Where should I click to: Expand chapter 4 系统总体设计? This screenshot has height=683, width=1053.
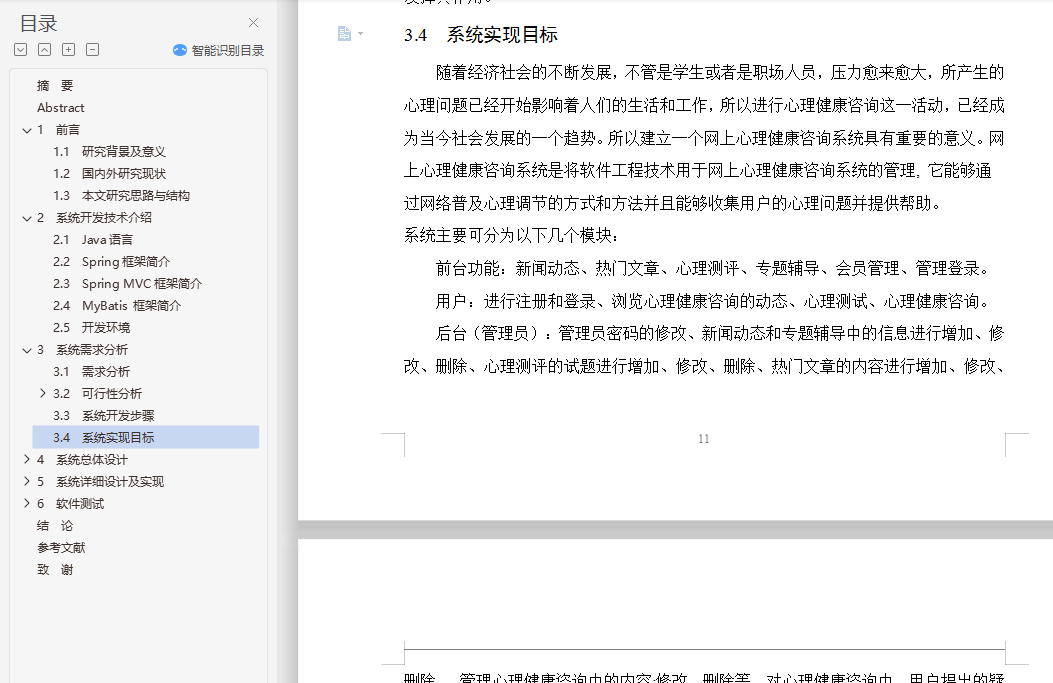point(27,459)
